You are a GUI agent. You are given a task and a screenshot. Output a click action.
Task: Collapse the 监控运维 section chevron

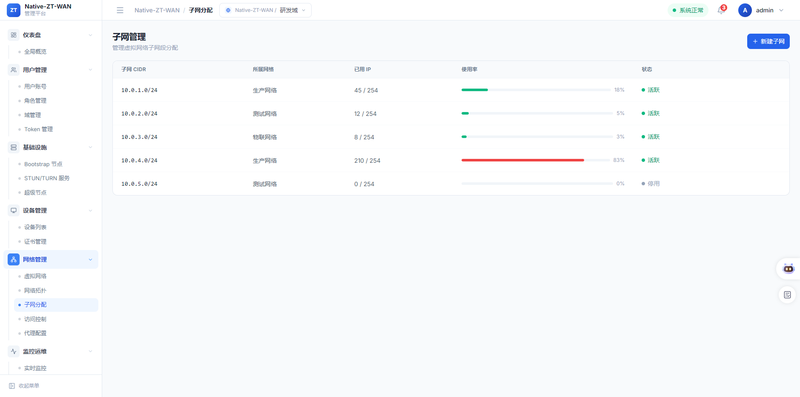(x=90, y=351)
